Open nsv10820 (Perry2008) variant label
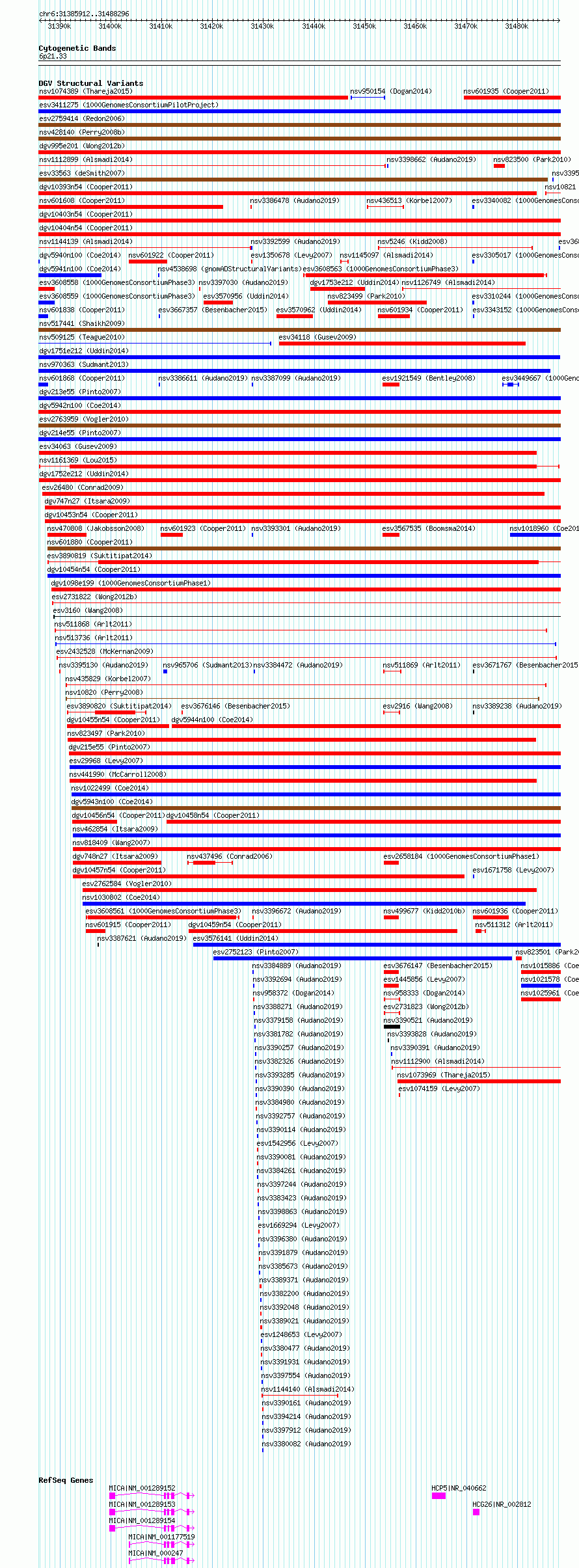Image resolution: width=579 pixels, height=1568 pixels. (104, 692)
